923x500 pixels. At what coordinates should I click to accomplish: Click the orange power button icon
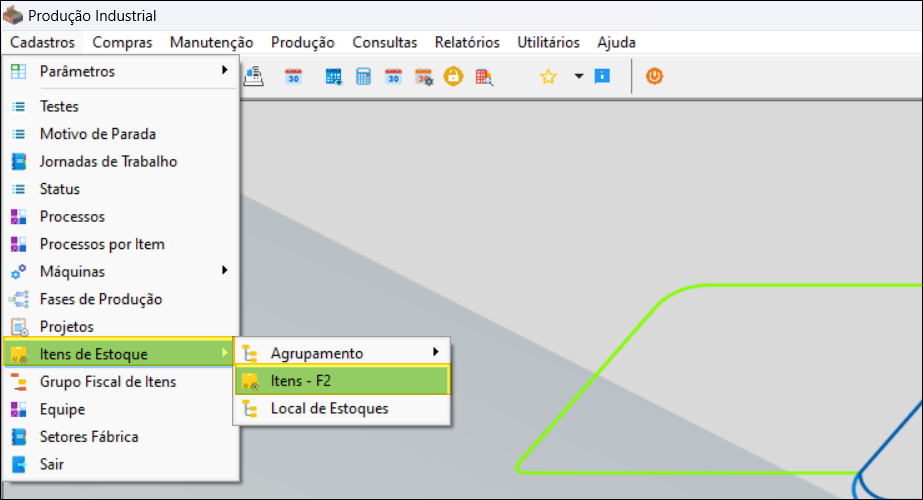tap(654, 76)
